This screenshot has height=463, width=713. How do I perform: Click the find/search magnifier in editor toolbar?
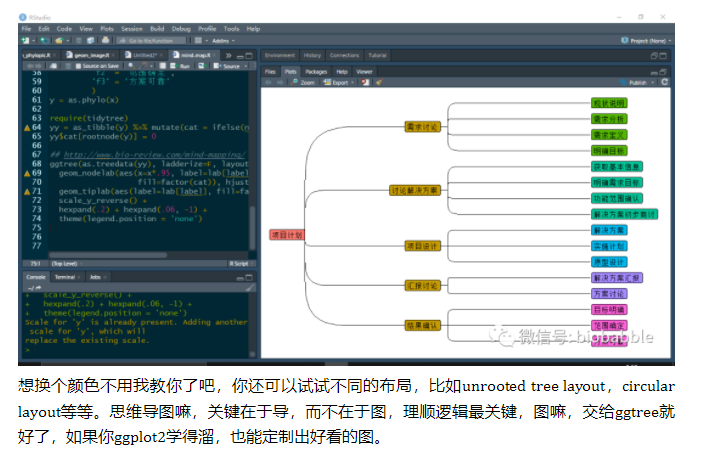coord(131,66)
